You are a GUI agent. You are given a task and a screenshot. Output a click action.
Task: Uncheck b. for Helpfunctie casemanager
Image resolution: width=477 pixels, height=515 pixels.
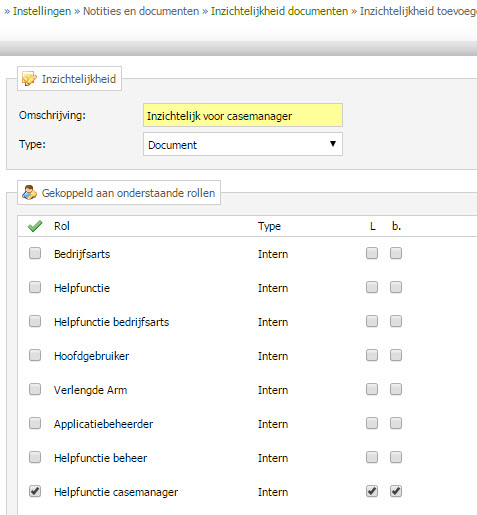click(396, 491)
